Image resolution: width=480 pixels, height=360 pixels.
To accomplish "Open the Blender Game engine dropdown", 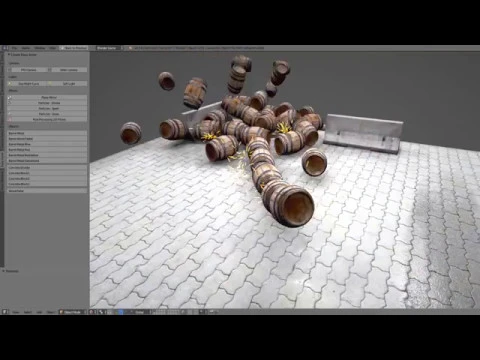I will [x=109, y=48].
